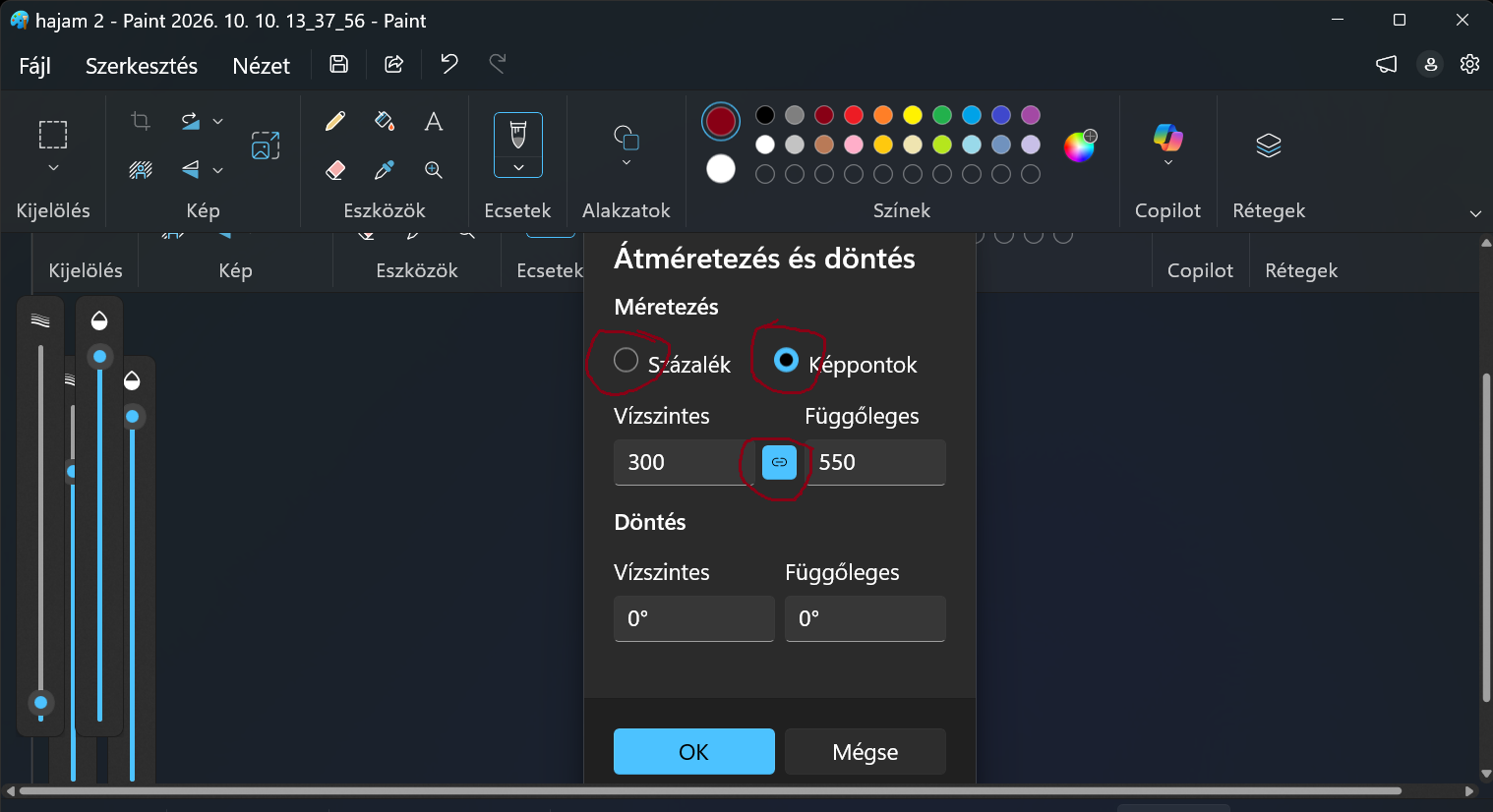Select the rectangular selection tool
The height and width of the screenshot is (812, 1493).
coord(53,135)
